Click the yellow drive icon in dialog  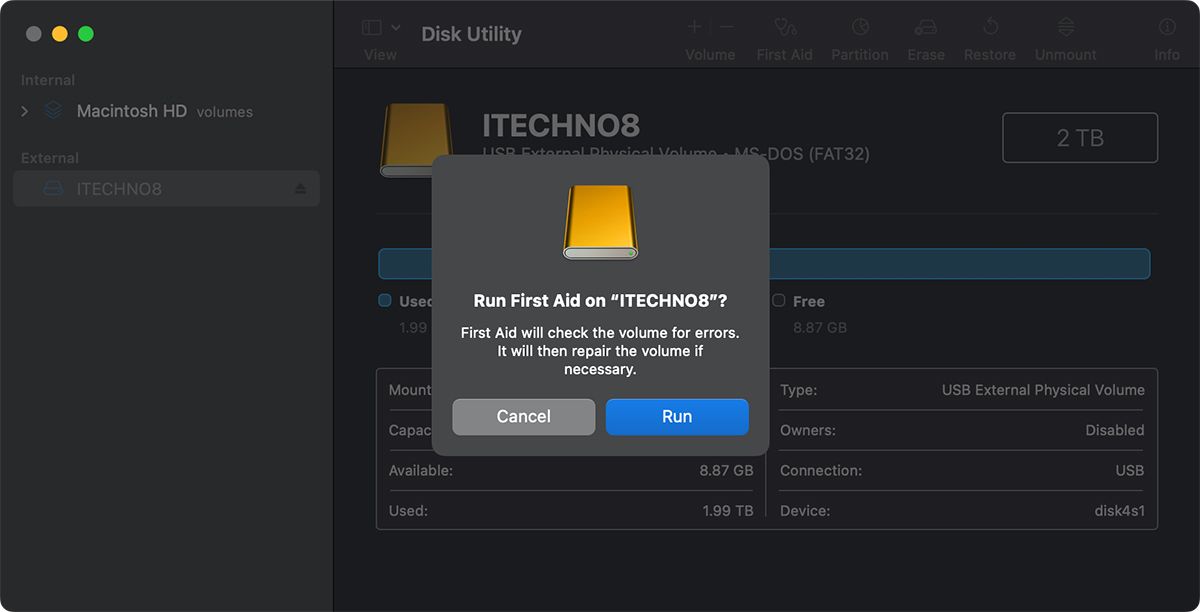[x=600, y=222]
